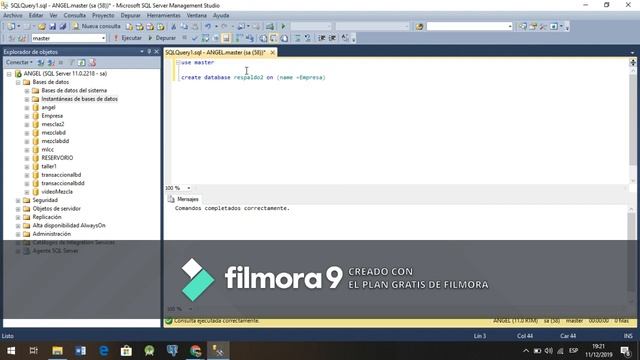640x360 pixels.
Task: Expand the RESERVORIO database node
Action: tap(27, 158)
